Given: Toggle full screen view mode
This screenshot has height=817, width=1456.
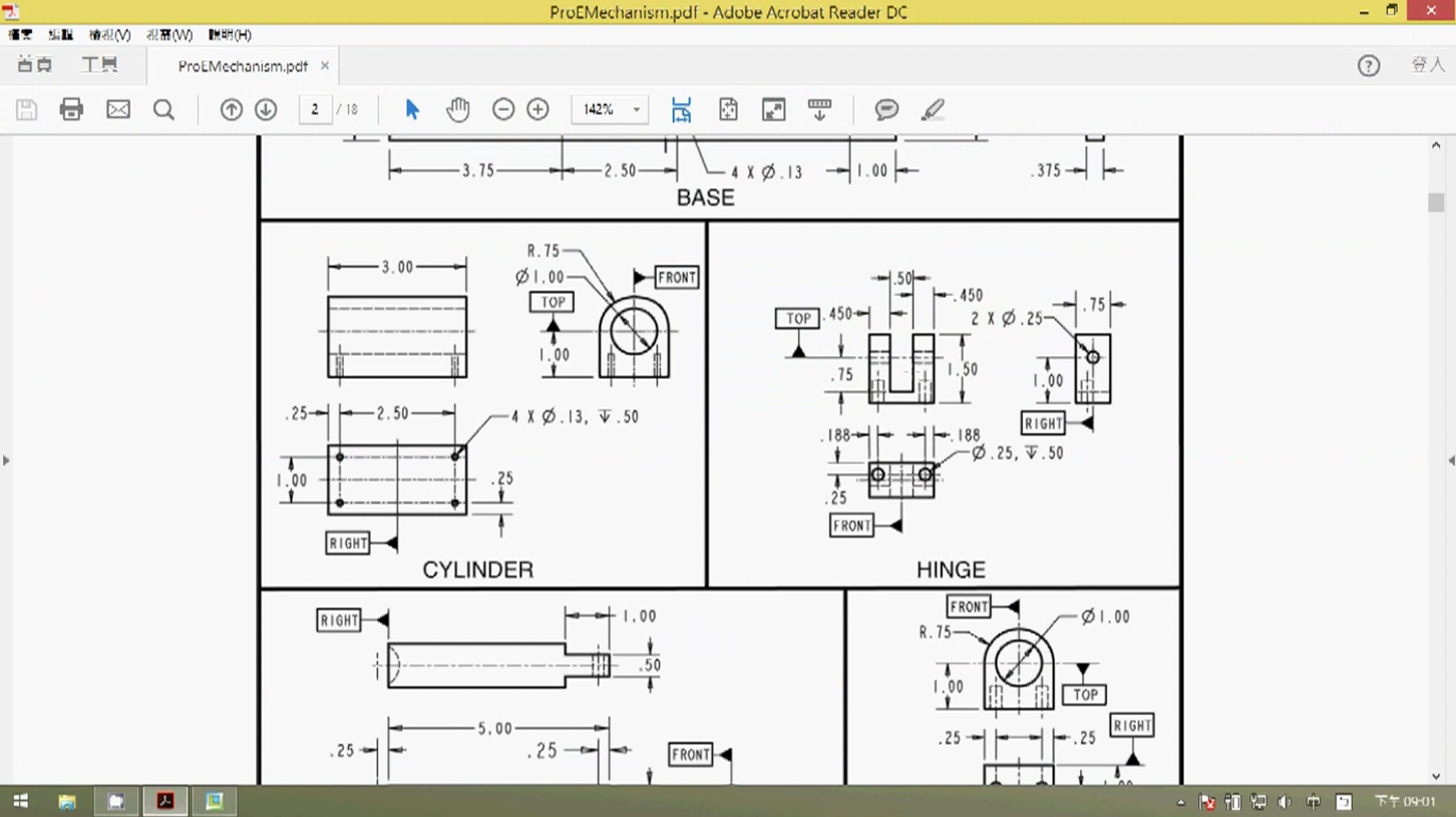Looking at the screenshot, I should [x=773, y=110].
